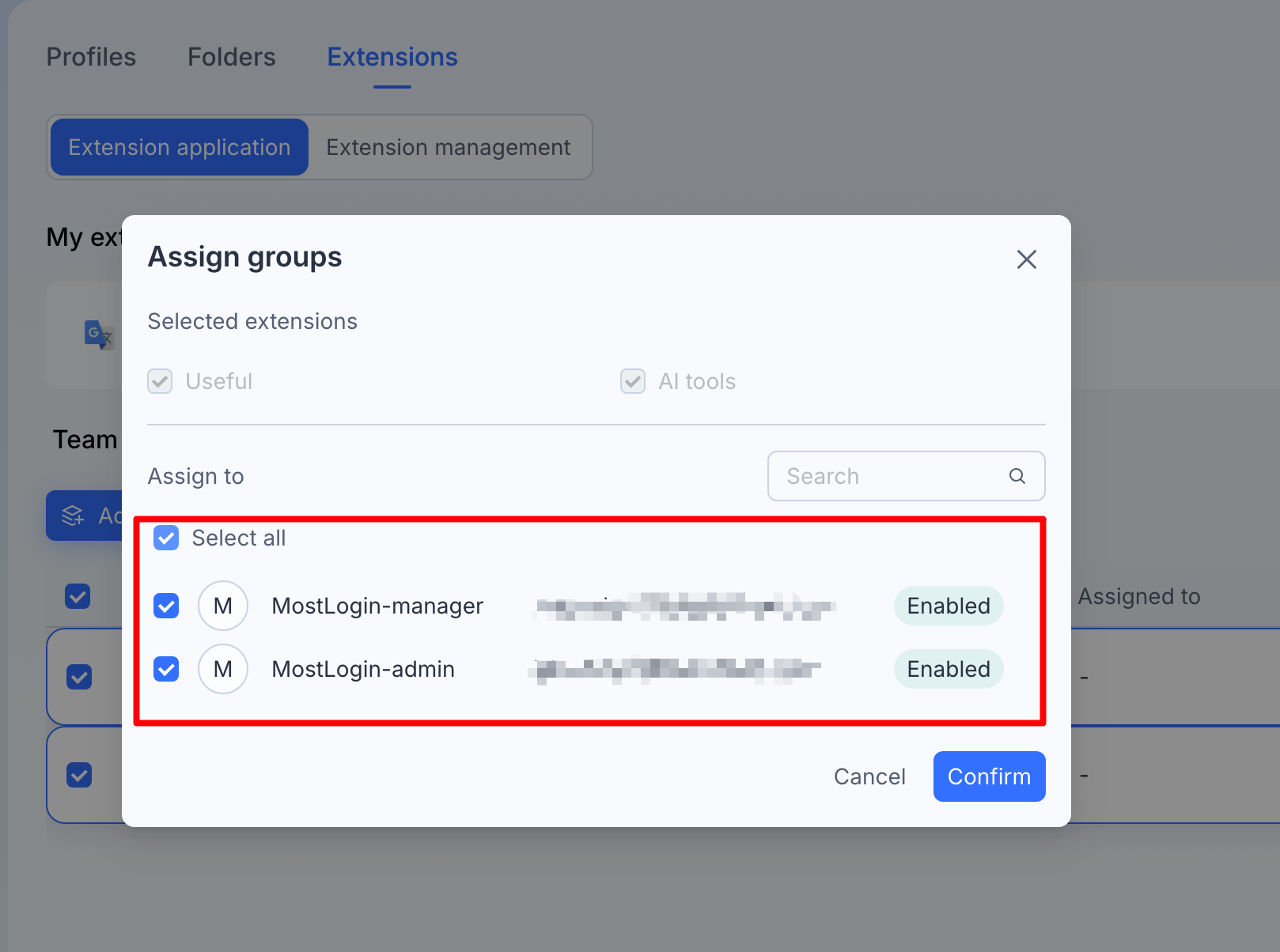Click the M avatar of MostLogin-admin
The height and width of the screenshot is (952, 1280).
(x=223, y=669)
